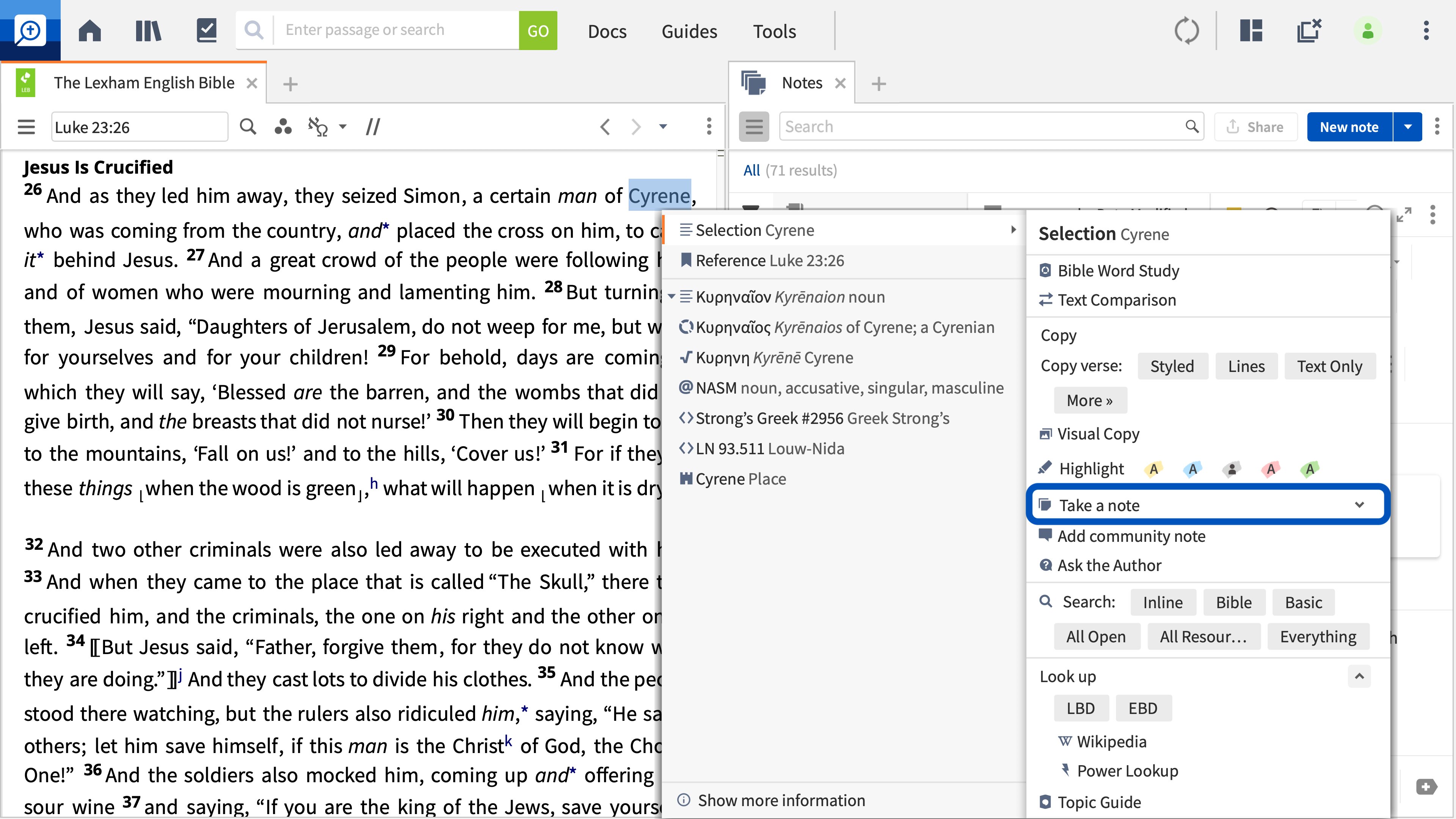The image size is (1456, 819).
Task: Click the parallel resources double-slash icon
Action: [x=373, y=127]
